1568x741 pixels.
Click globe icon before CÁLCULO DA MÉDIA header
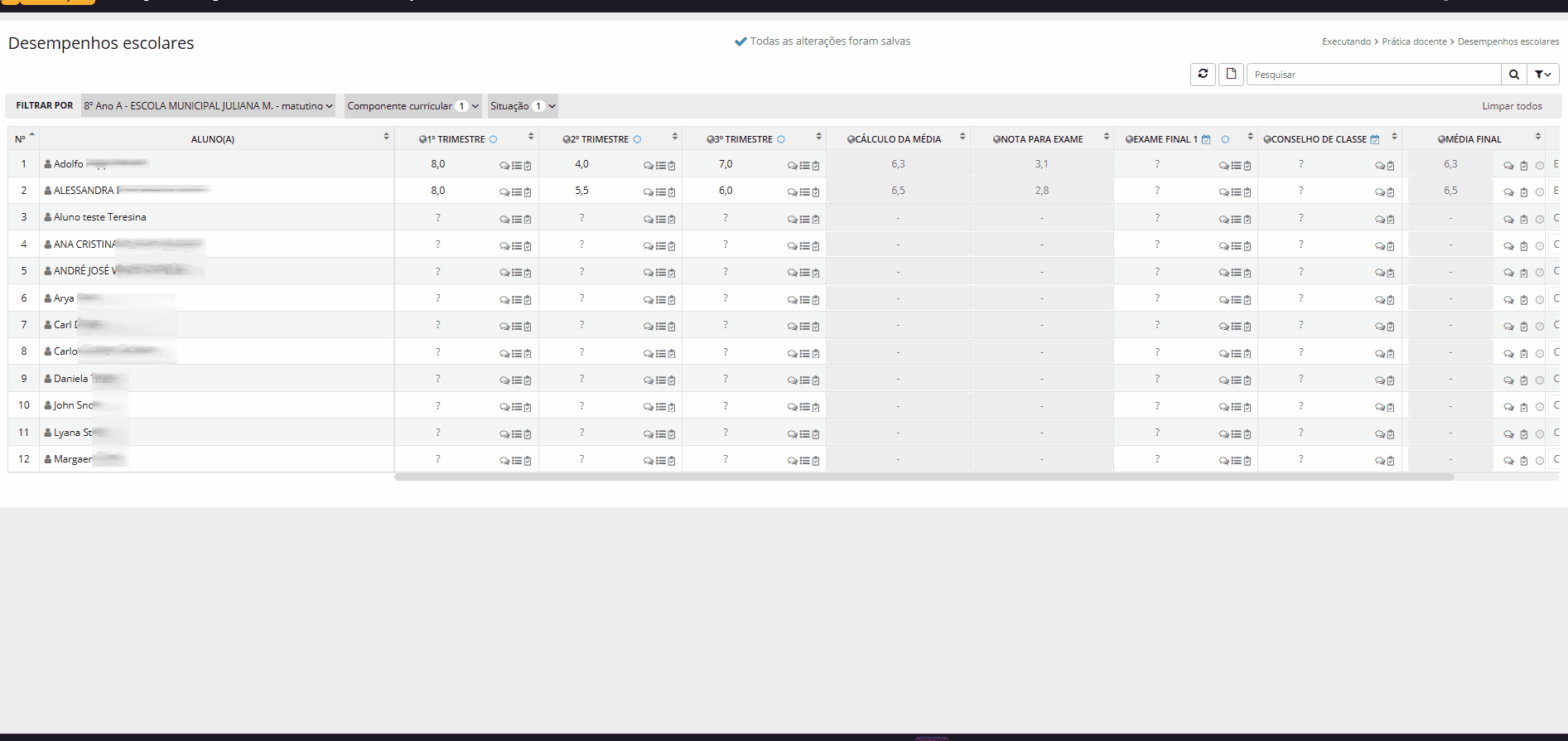coord(851,139)
